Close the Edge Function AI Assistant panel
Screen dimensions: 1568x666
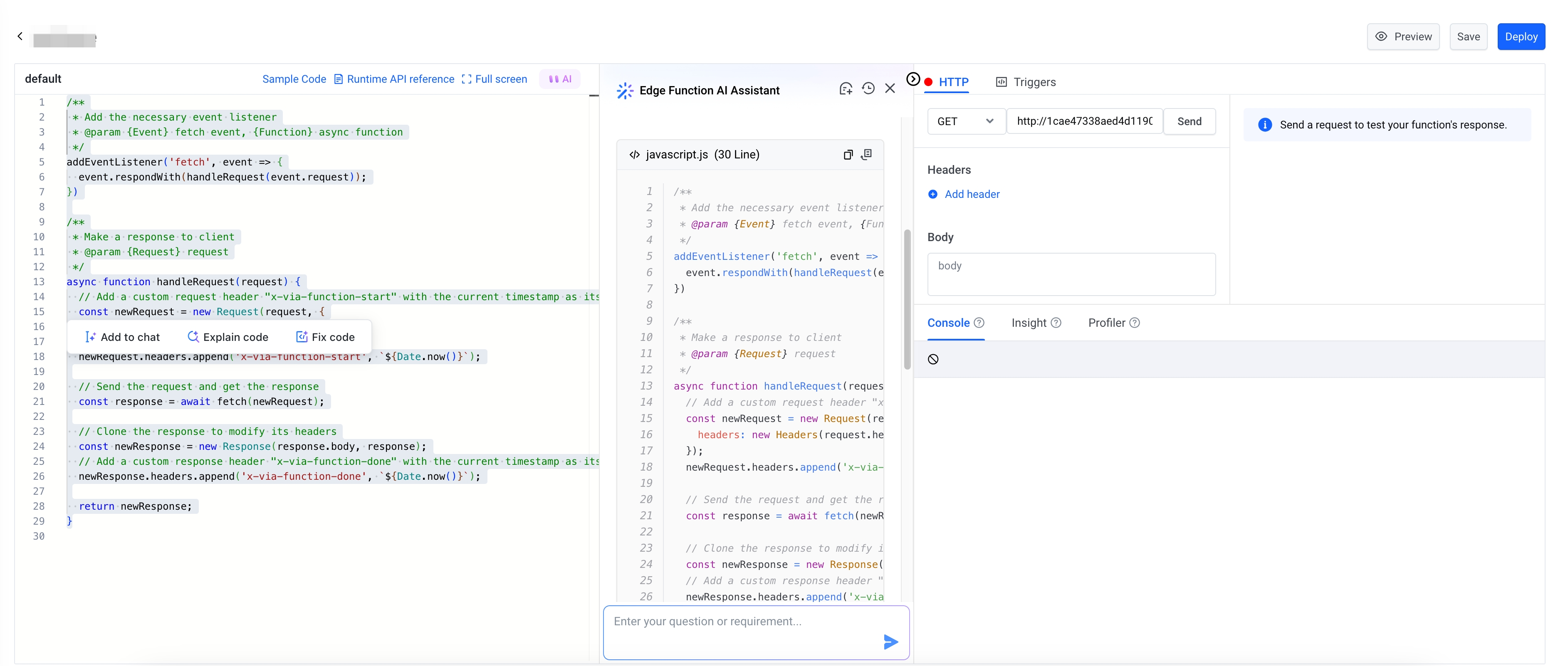pyautogui.click(x=890, y=89)
